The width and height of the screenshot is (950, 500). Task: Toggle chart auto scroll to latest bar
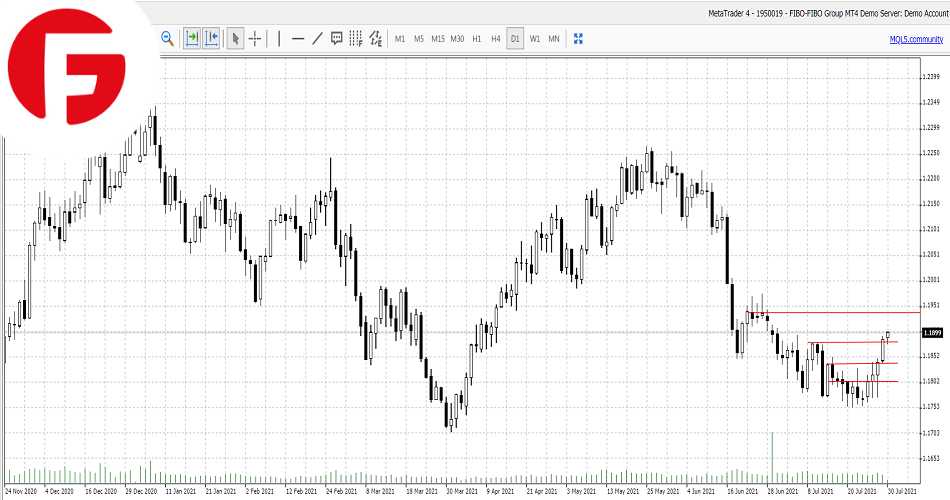pos(192,39)
